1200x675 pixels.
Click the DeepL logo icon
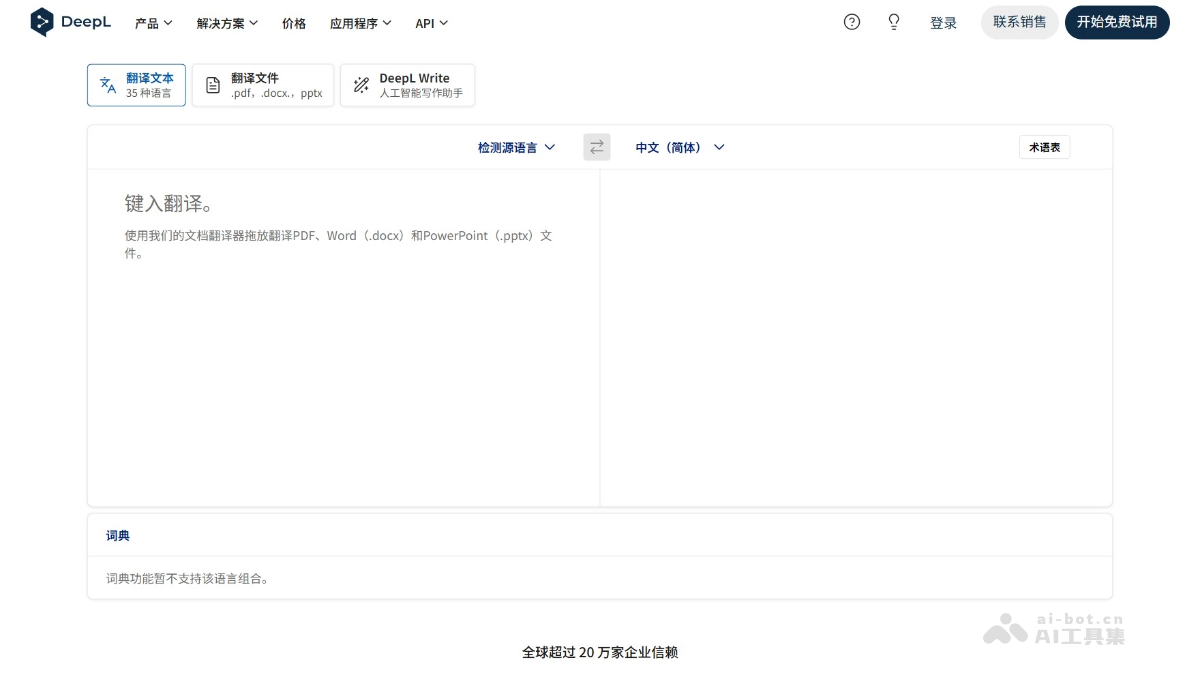(x=41, y=21)
